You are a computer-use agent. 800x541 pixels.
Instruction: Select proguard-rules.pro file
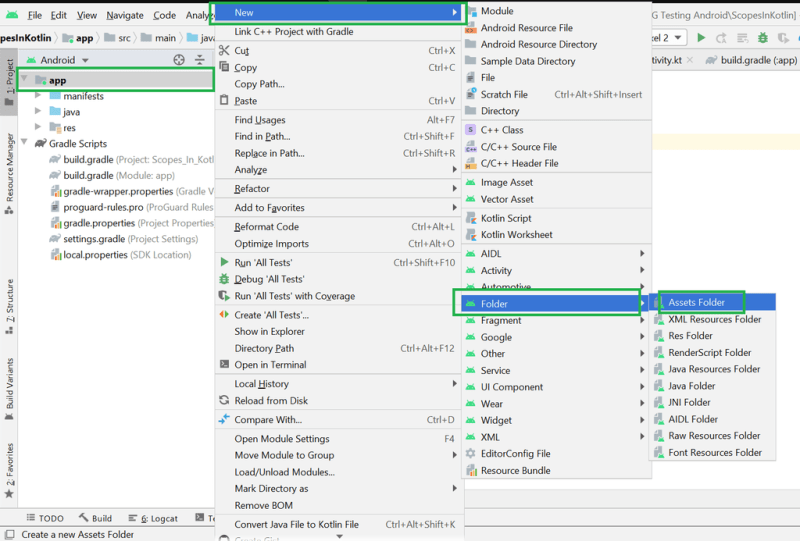[131, 207]
